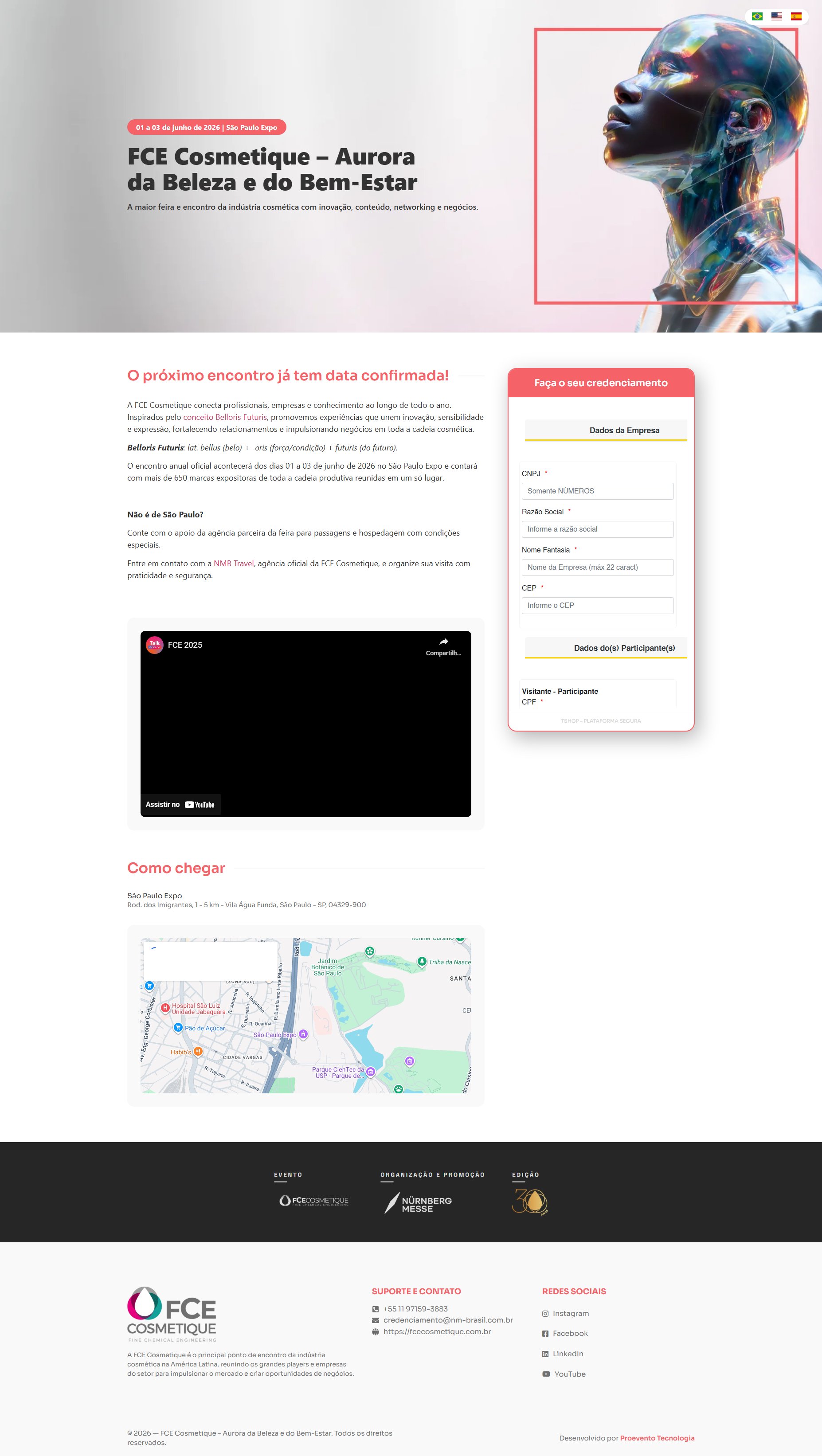Click the CEP input field
The image size is (822, 1456).
597,605
